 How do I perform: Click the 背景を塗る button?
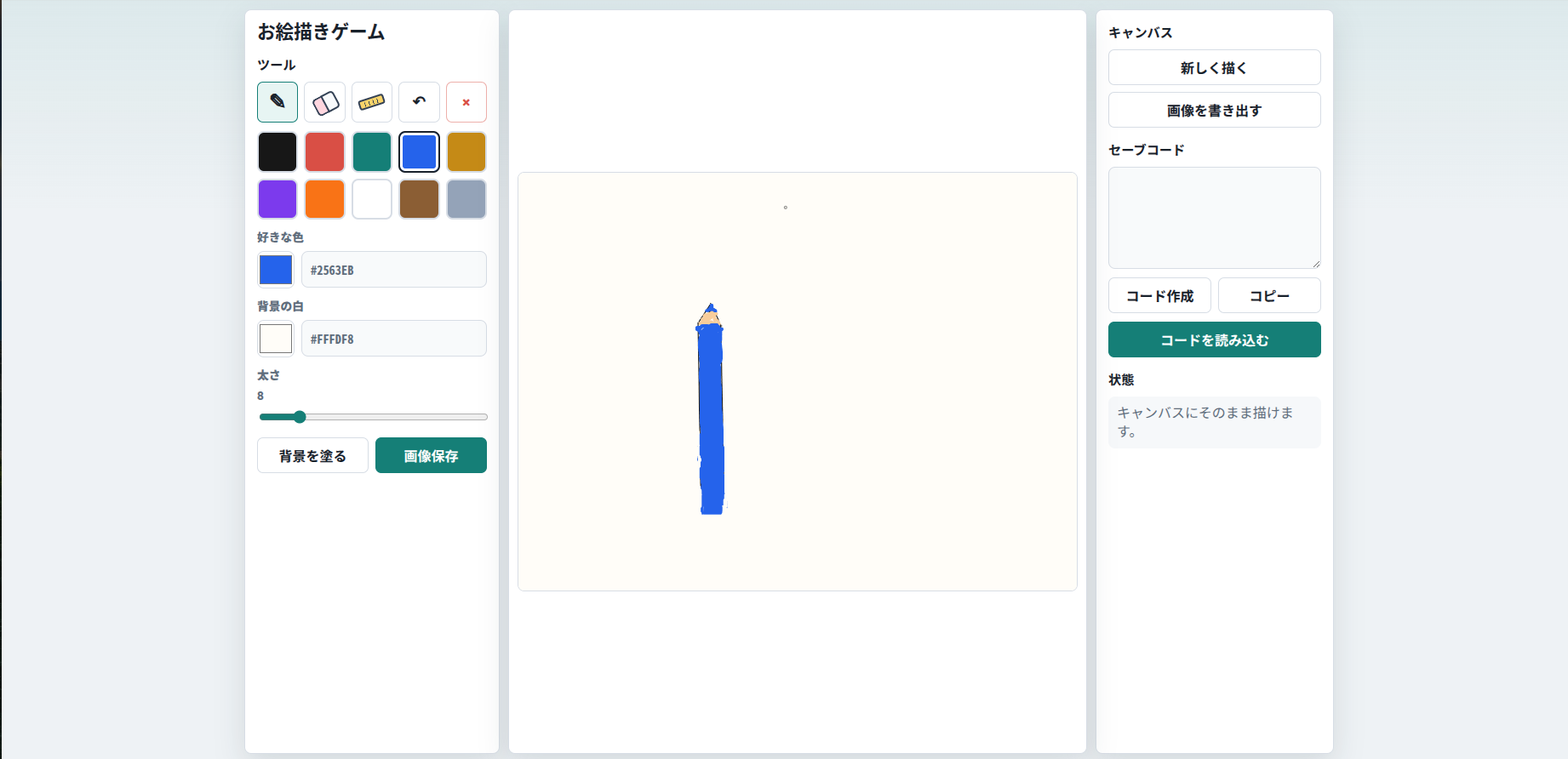312,455
